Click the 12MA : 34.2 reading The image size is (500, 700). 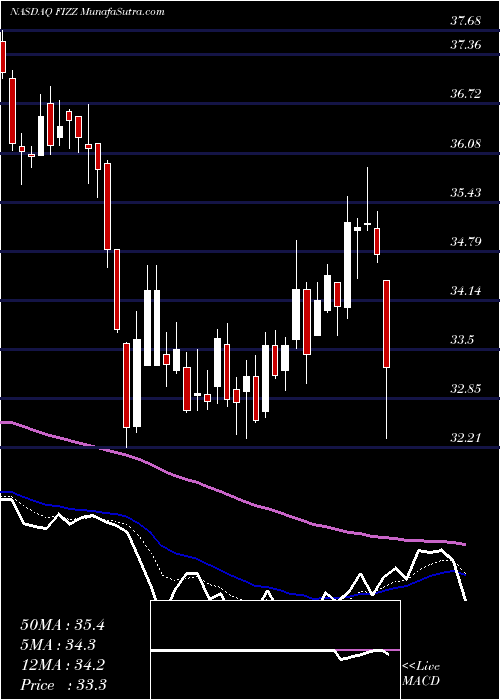(62, 665)
